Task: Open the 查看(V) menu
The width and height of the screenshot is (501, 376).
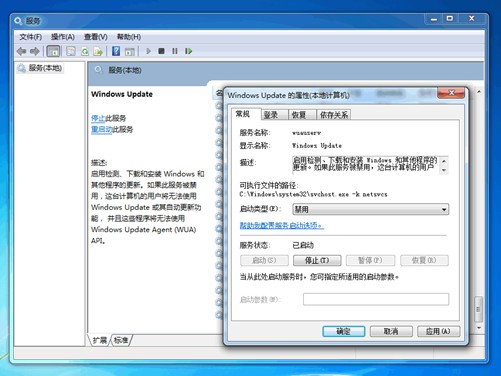Action: click(95, 37)
